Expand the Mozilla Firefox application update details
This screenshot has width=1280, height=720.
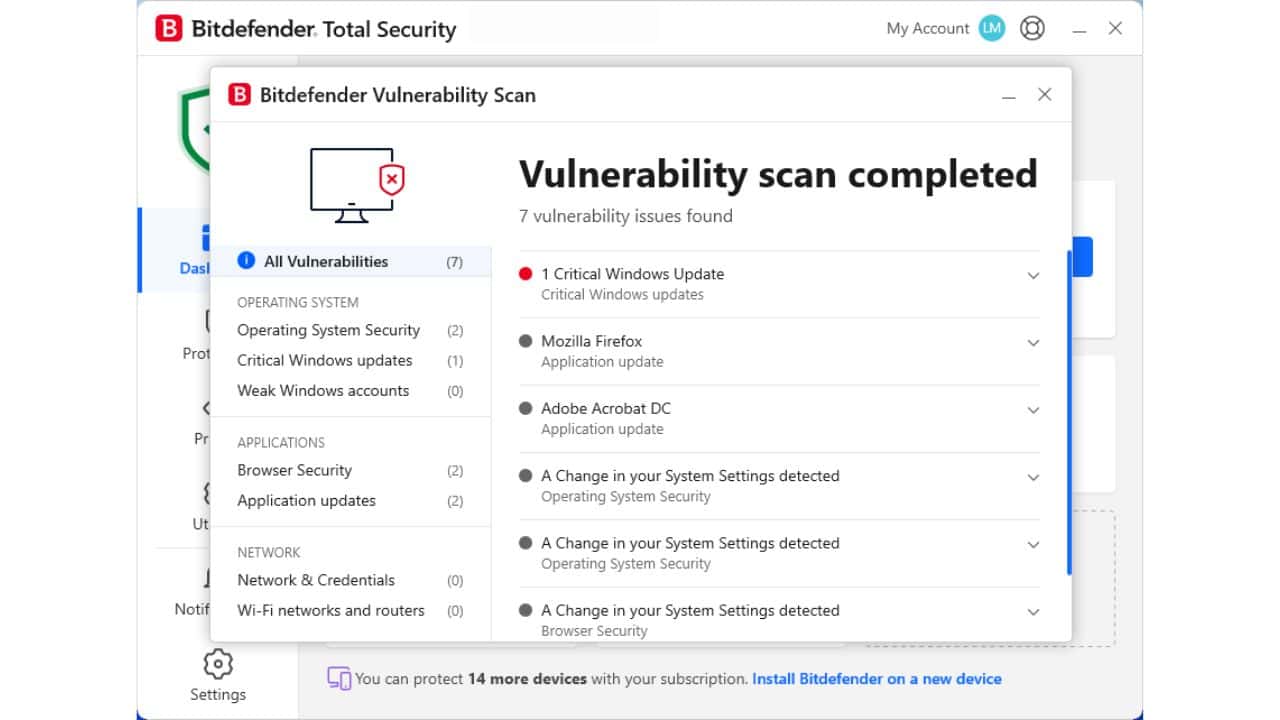click(1034, 342)
